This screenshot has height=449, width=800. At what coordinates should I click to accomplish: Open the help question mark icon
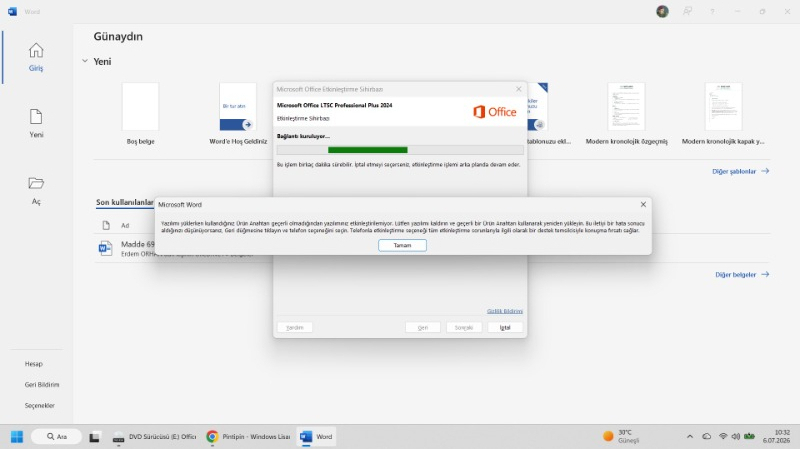coord(712,11)
